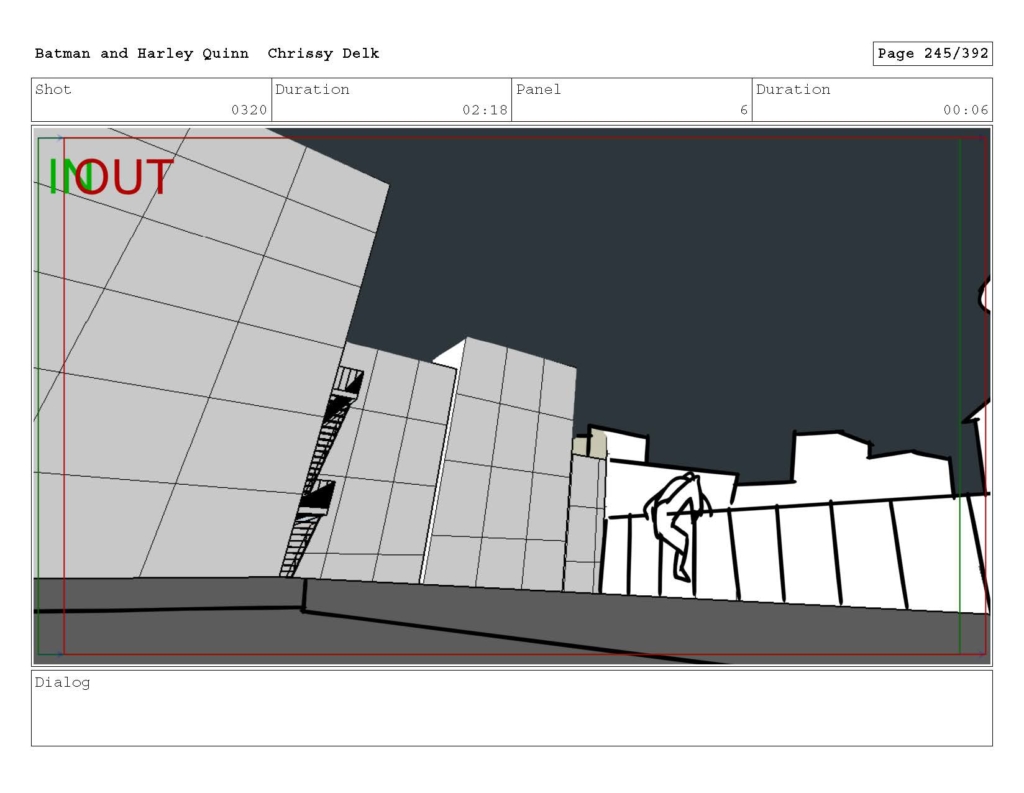Click panel number '6'
Screen dimensions: 1024x793
pyautogui.click(x=744, y=110)
